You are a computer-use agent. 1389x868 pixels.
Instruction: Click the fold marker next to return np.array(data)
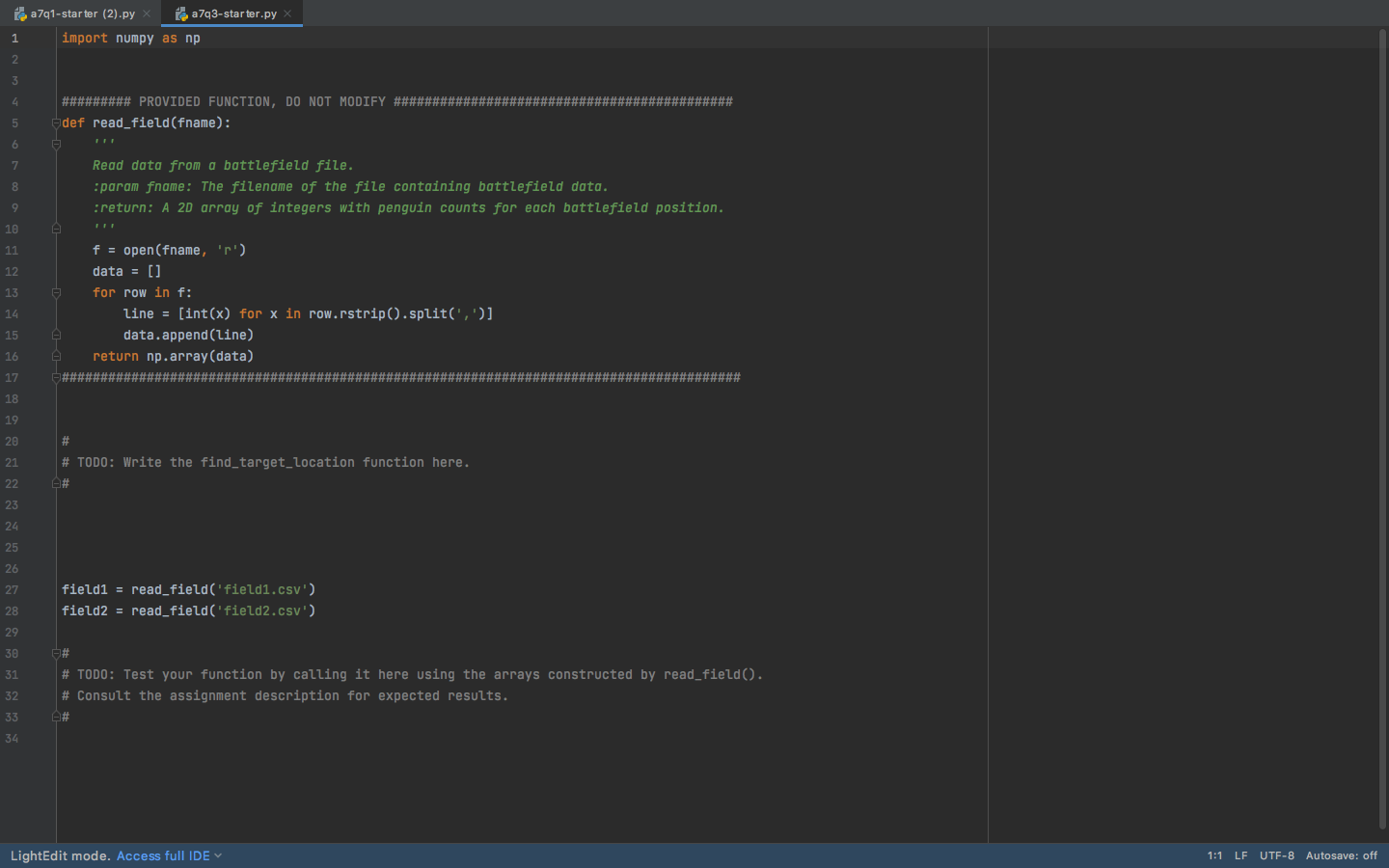56,357
